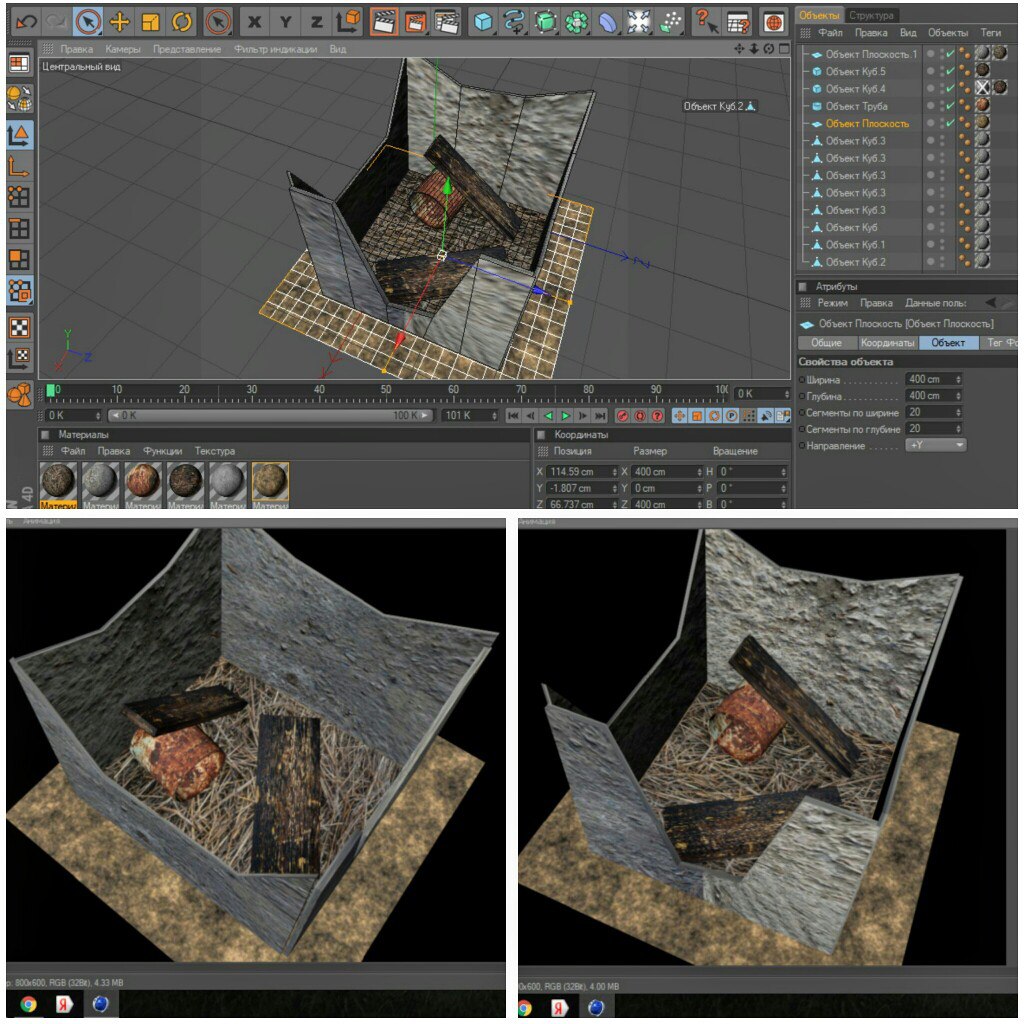Toggle the red record keyframe button
The height and width of the screenshot is (1024, 1024).
(622, 415)
